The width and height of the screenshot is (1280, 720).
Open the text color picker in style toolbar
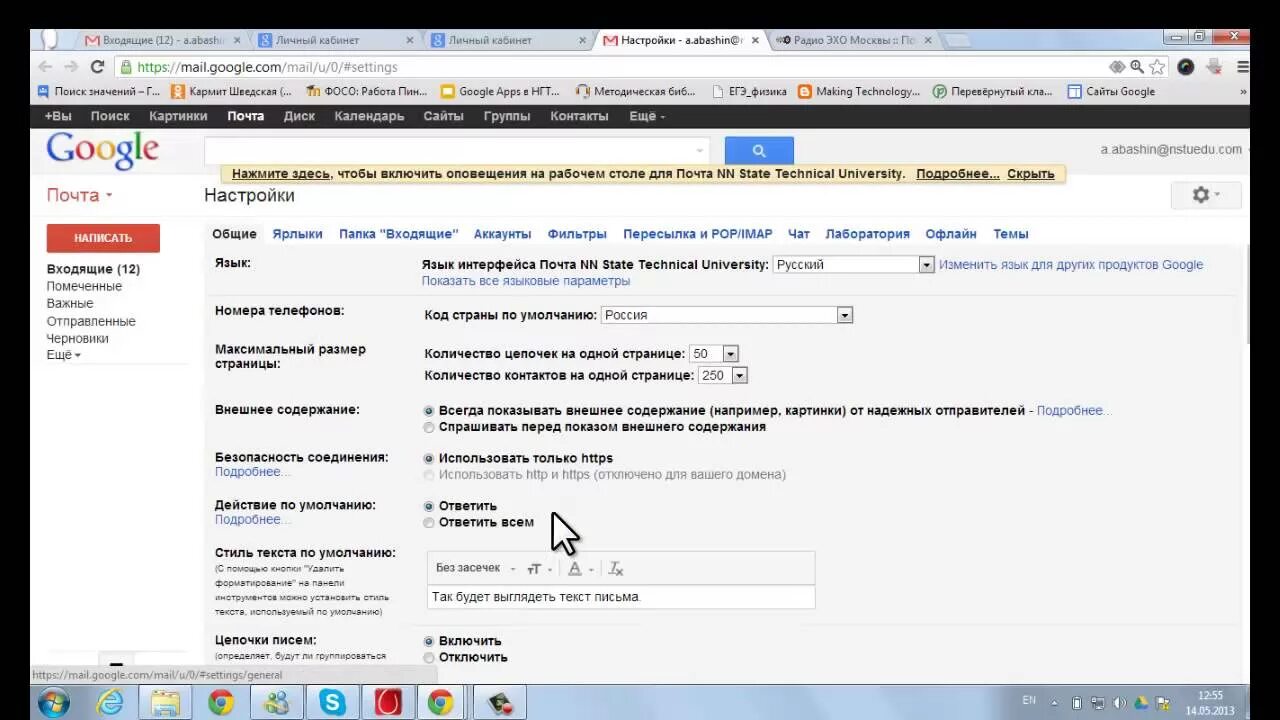(578, 568)
